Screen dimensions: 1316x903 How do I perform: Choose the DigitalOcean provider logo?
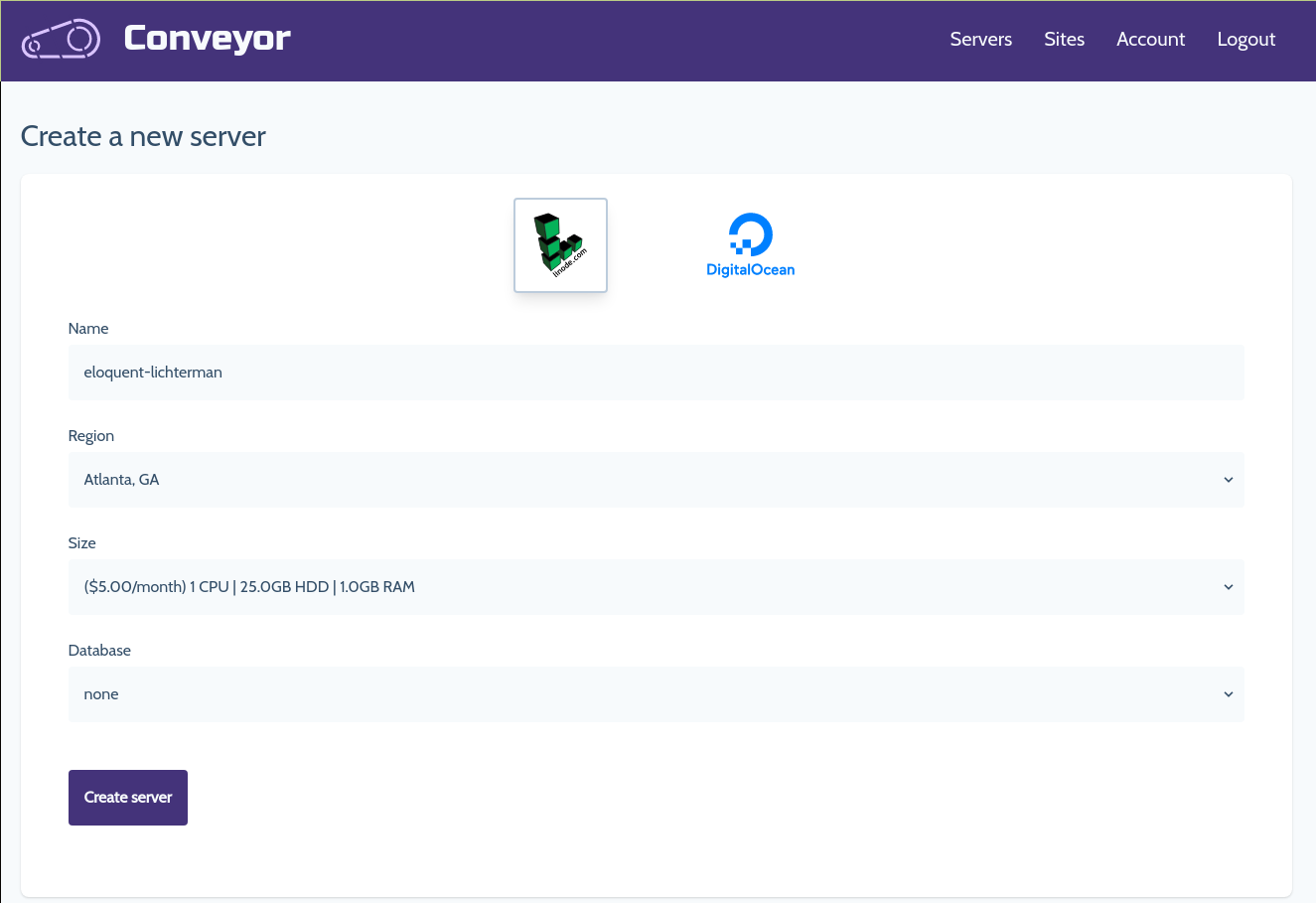[x=750, y=245]
